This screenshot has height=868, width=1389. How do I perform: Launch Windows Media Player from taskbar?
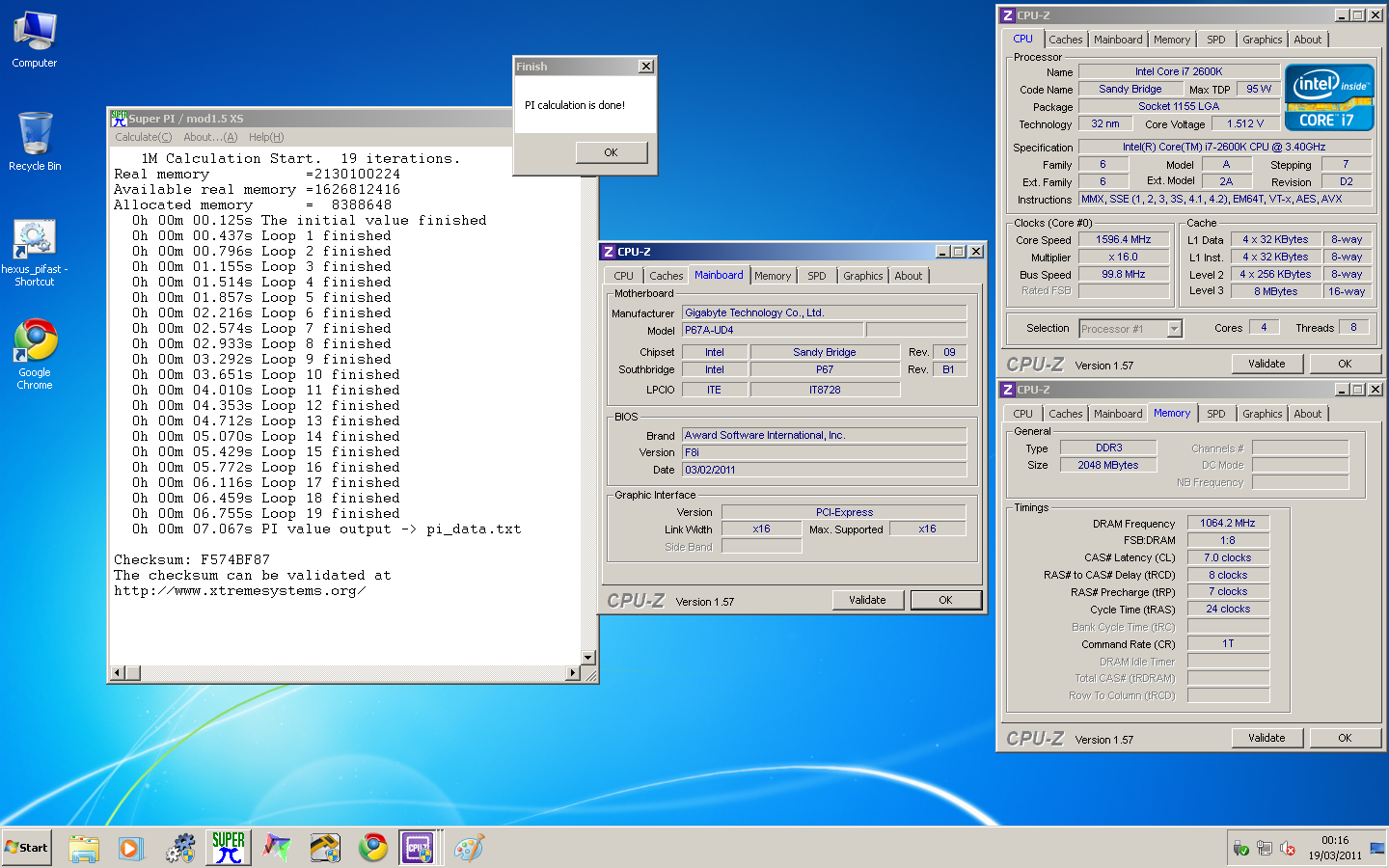pos(131,848)
